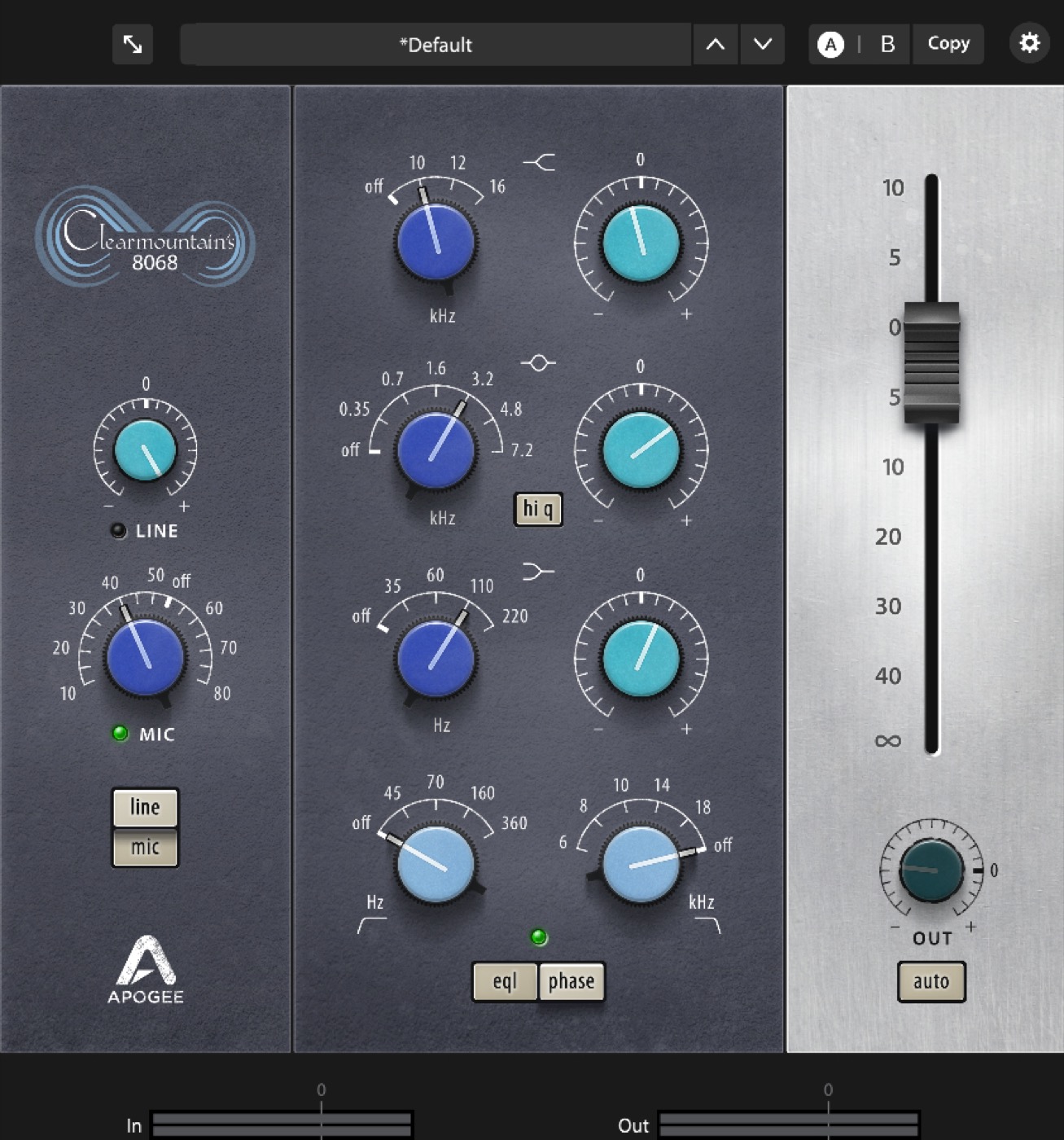The image size is (1064, 1140).
Task: Click the dark LINE indicator LED
Action: click(119, 531)
